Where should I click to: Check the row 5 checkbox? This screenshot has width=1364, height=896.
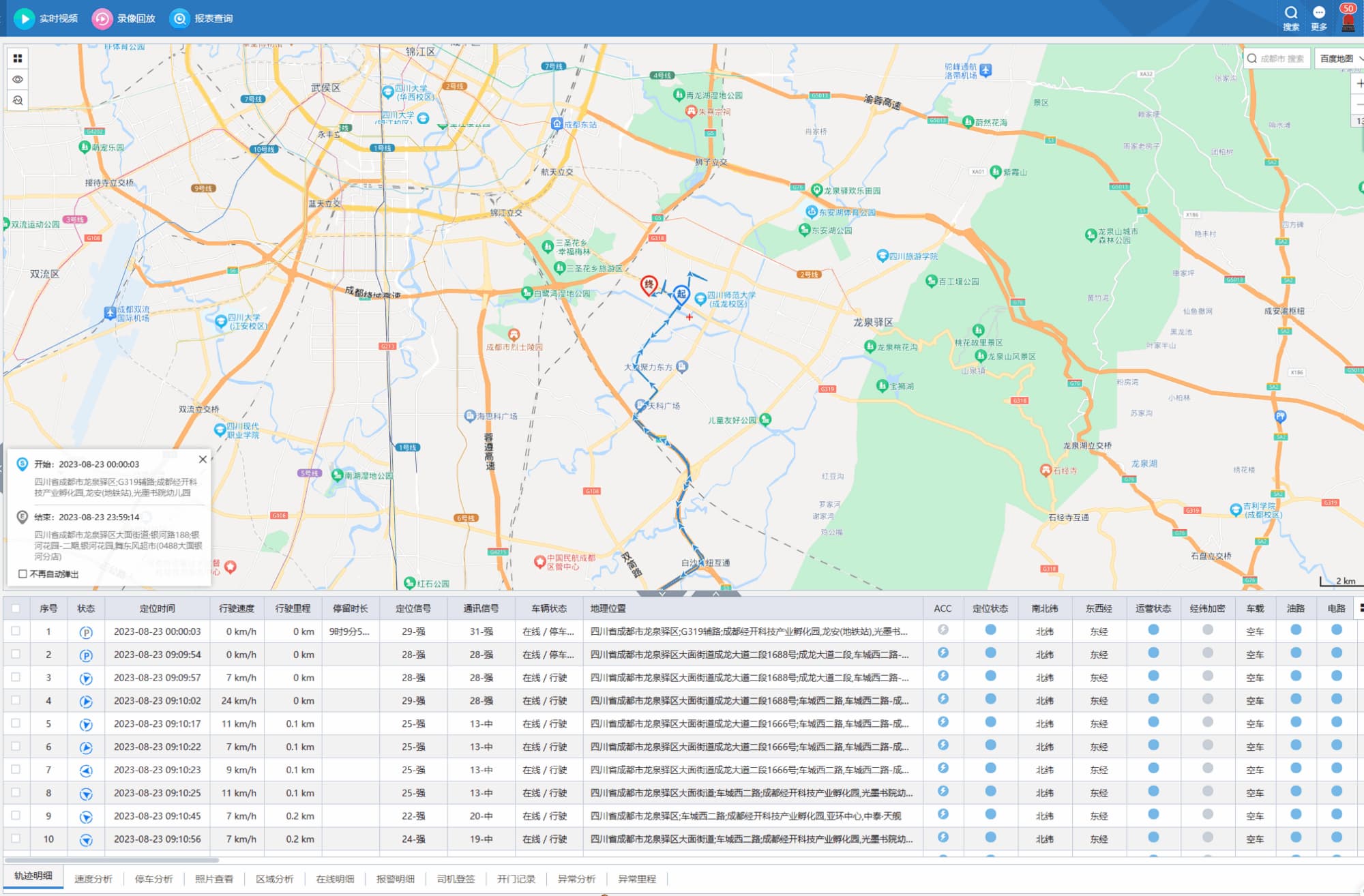(16, 723)
